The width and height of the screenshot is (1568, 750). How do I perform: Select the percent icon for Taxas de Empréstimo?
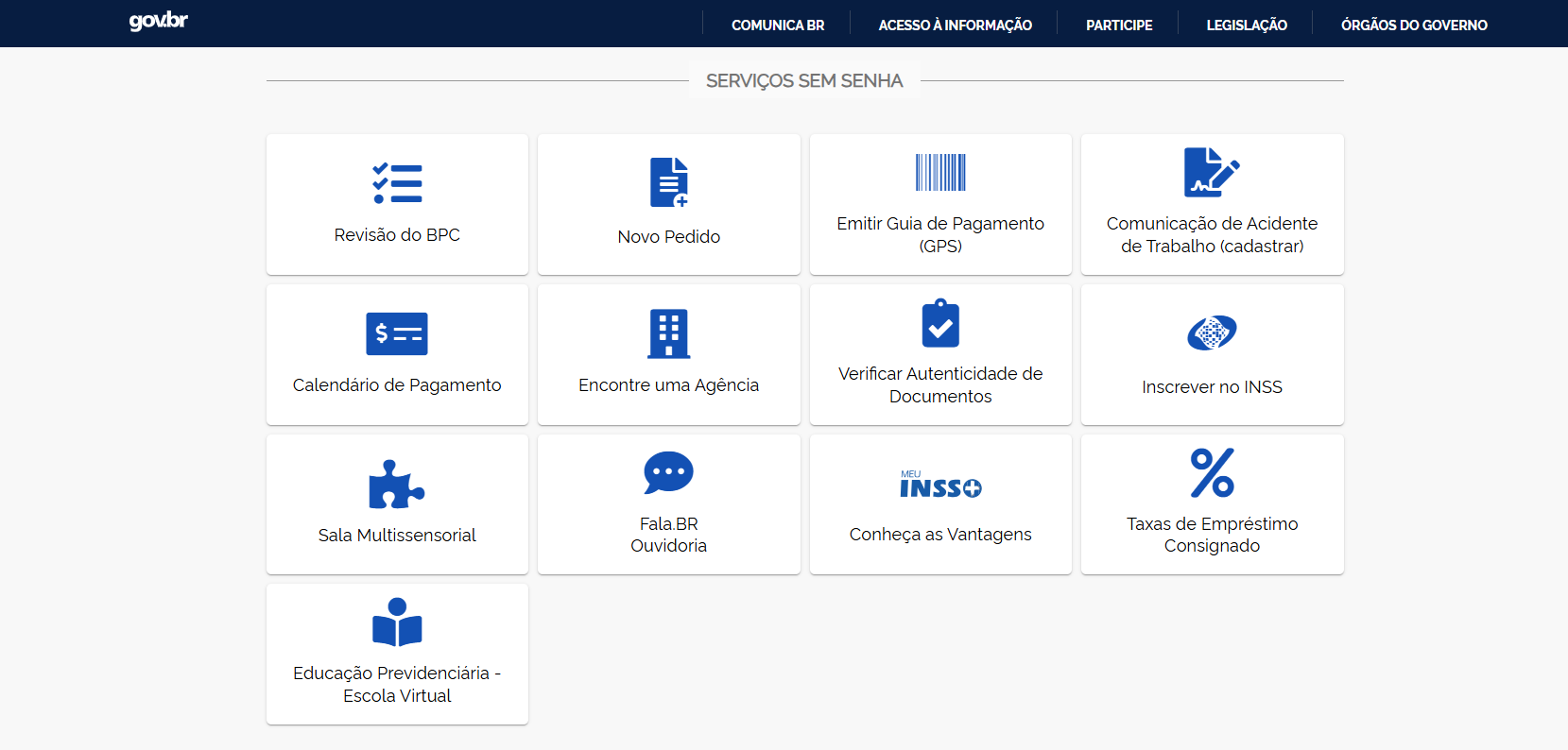click(1212, 472)
